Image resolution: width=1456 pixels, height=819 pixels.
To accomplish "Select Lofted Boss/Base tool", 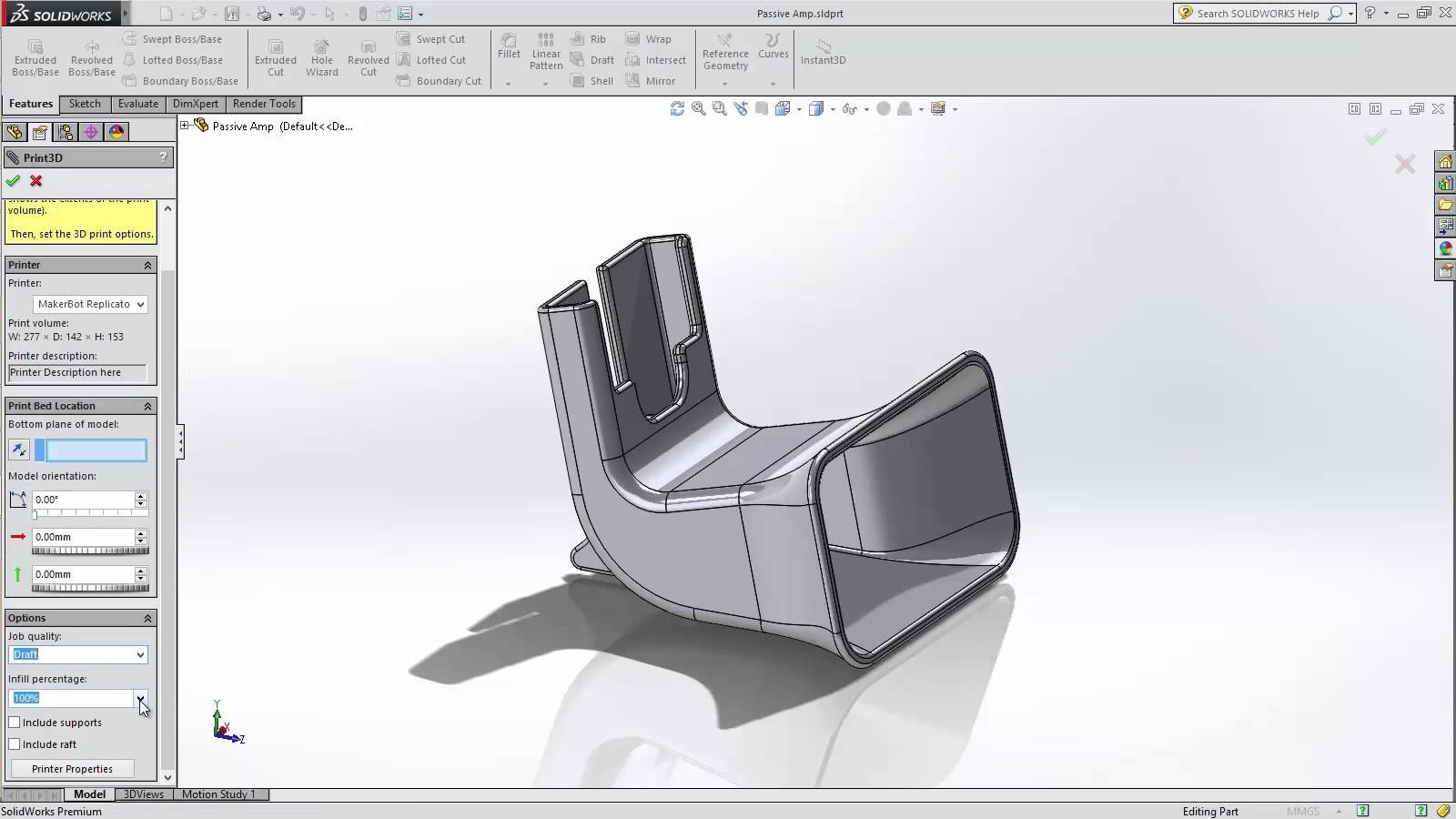I will [x=173, y=60].
